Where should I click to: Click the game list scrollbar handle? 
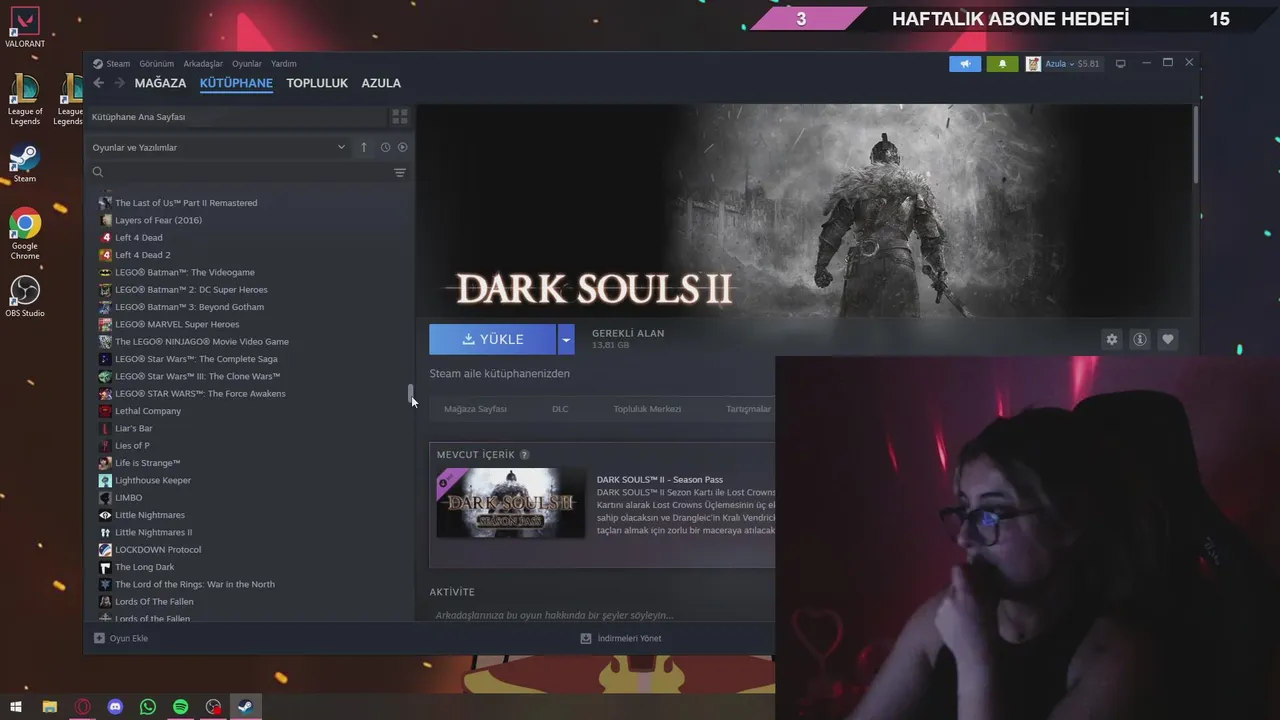(409, 394)
